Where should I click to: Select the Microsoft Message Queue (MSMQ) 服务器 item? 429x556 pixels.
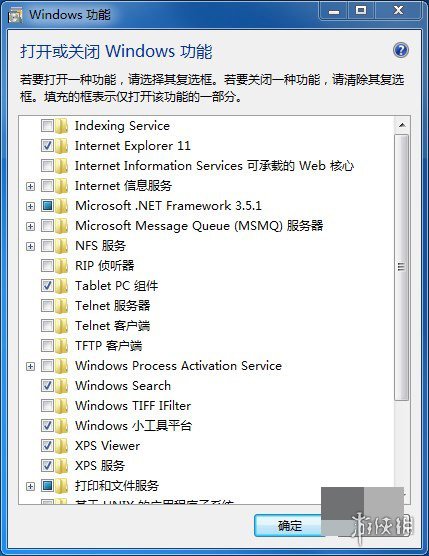(199, 226)
